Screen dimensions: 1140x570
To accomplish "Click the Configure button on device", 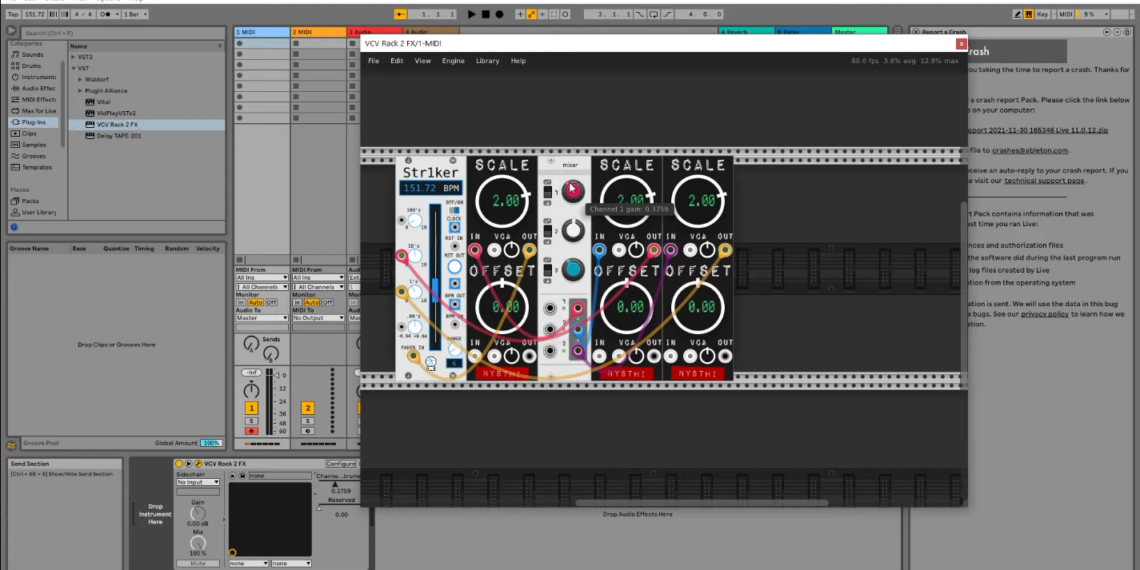I will [x=341, y=464].
